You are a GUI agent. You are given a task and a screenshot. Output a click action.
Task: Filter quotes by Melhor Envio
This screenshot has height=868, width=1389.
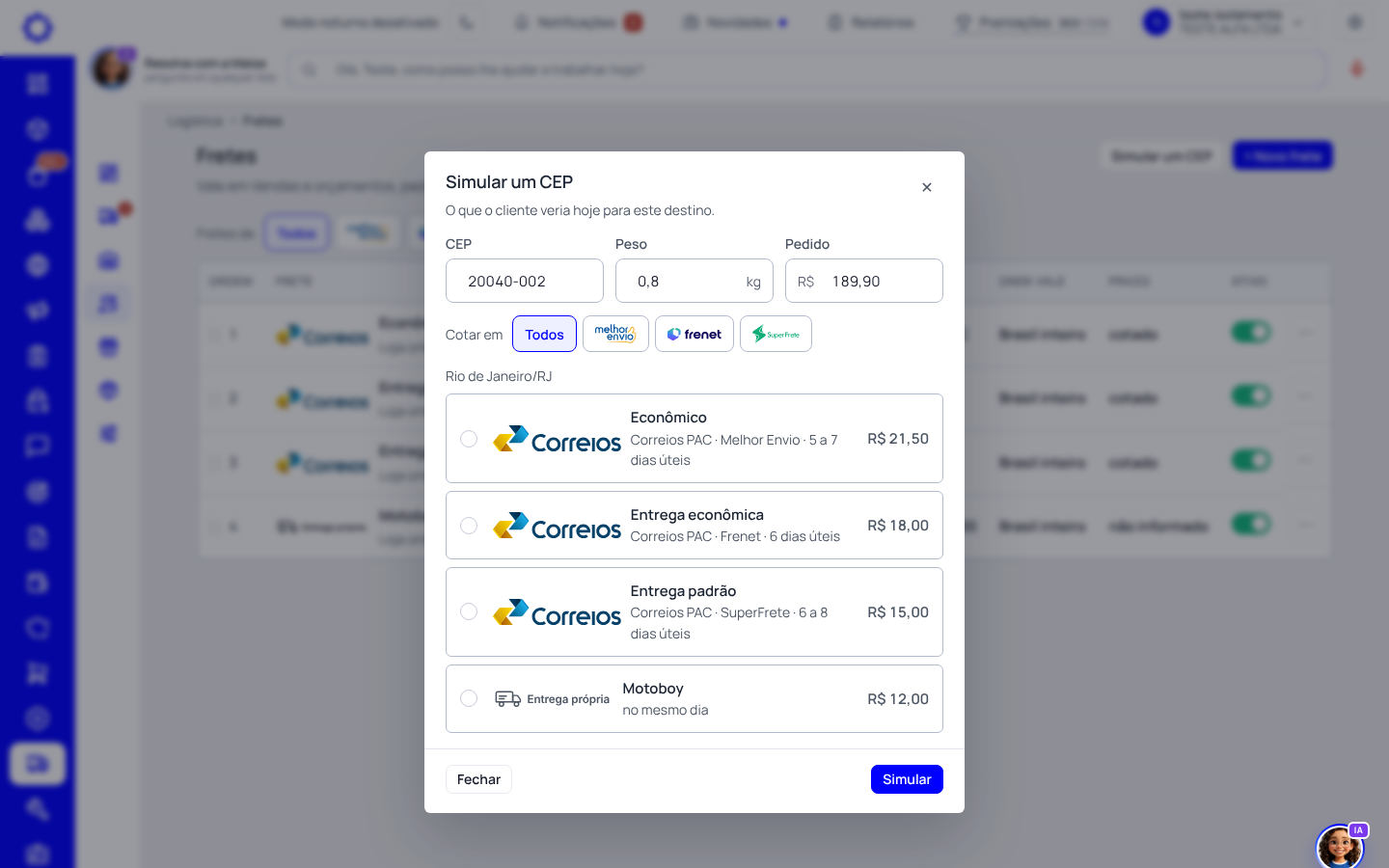coord(615,334)
